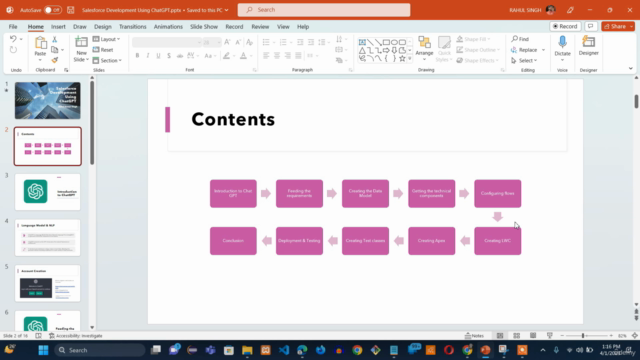Open Shape Fill dropdown
Screen dimensions: 640x360
[473, 39]
